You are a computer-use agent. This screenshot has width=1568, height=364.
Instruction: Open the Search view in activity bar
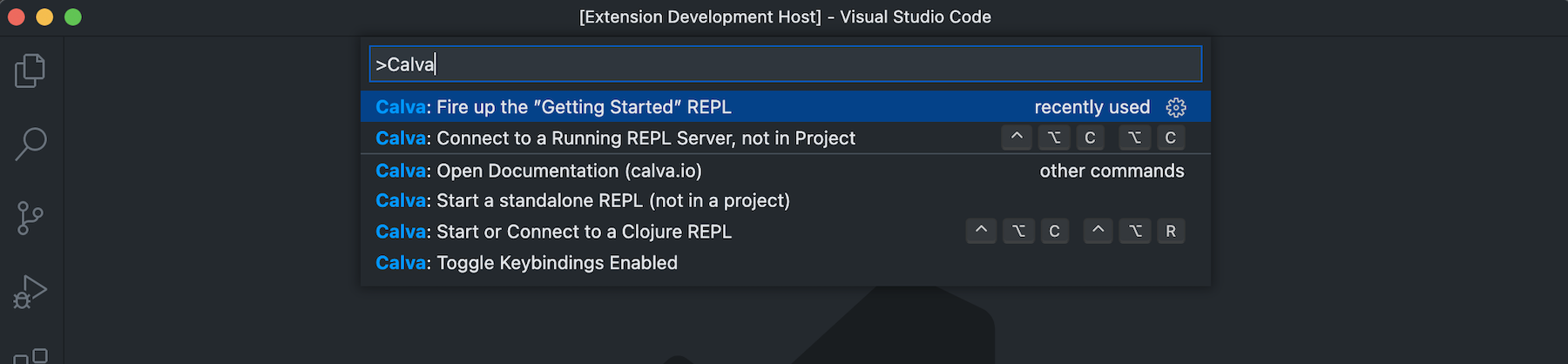pyautogui.click(x=30, y=144)
